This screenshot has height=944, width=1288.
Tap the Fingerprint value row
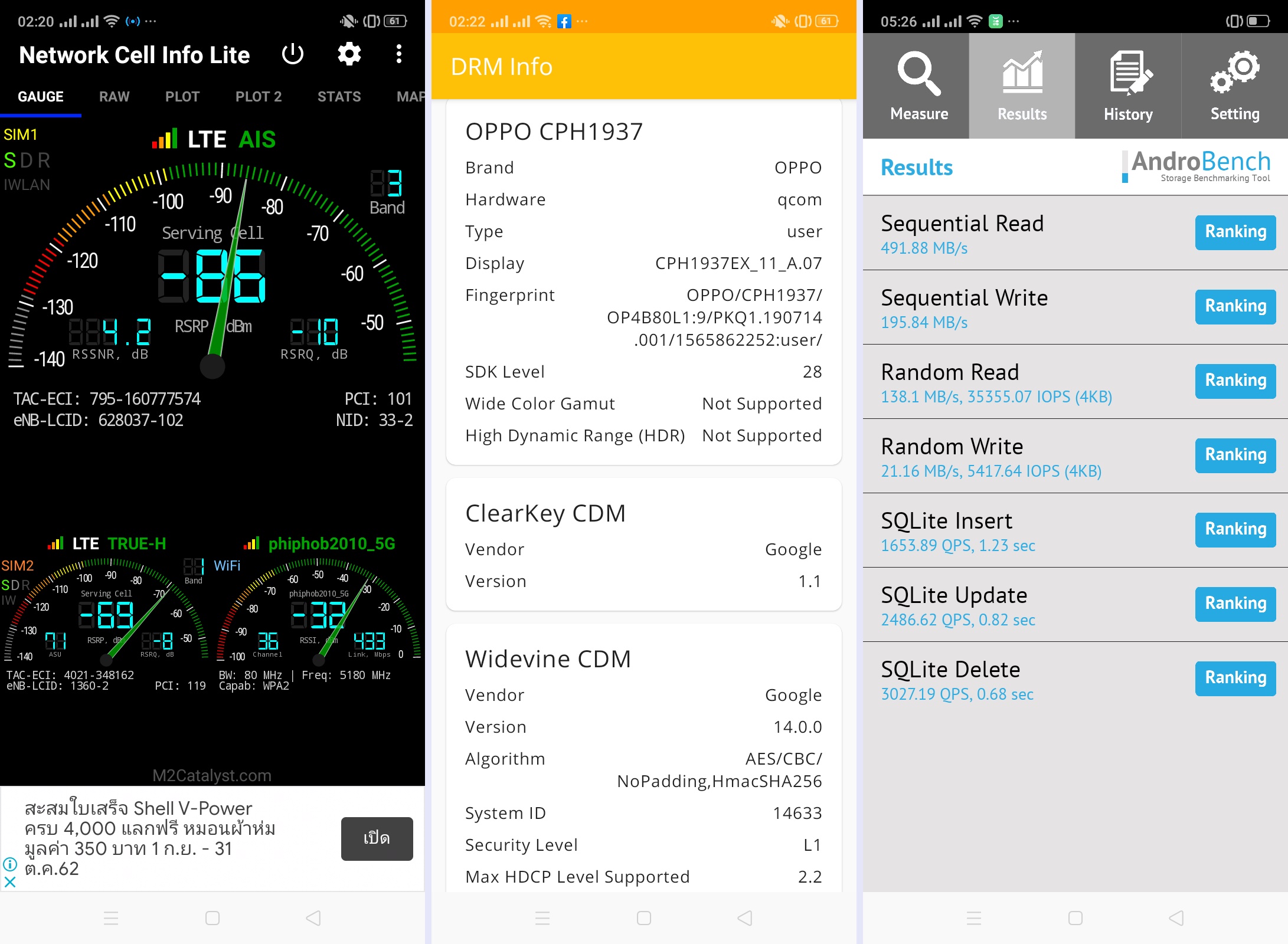643,317
